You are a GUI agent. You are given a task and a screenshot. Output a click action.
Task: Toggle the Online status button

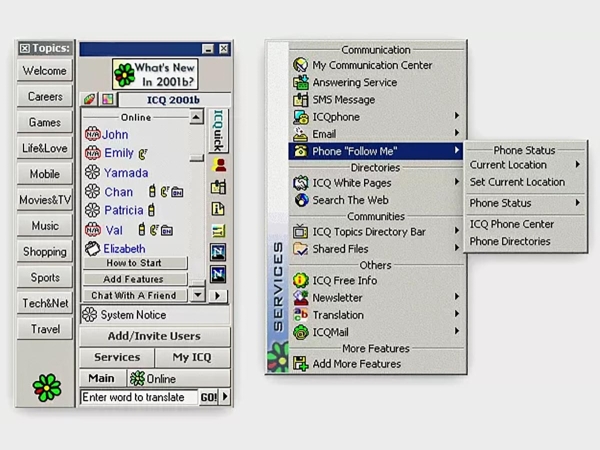point(153,379)
